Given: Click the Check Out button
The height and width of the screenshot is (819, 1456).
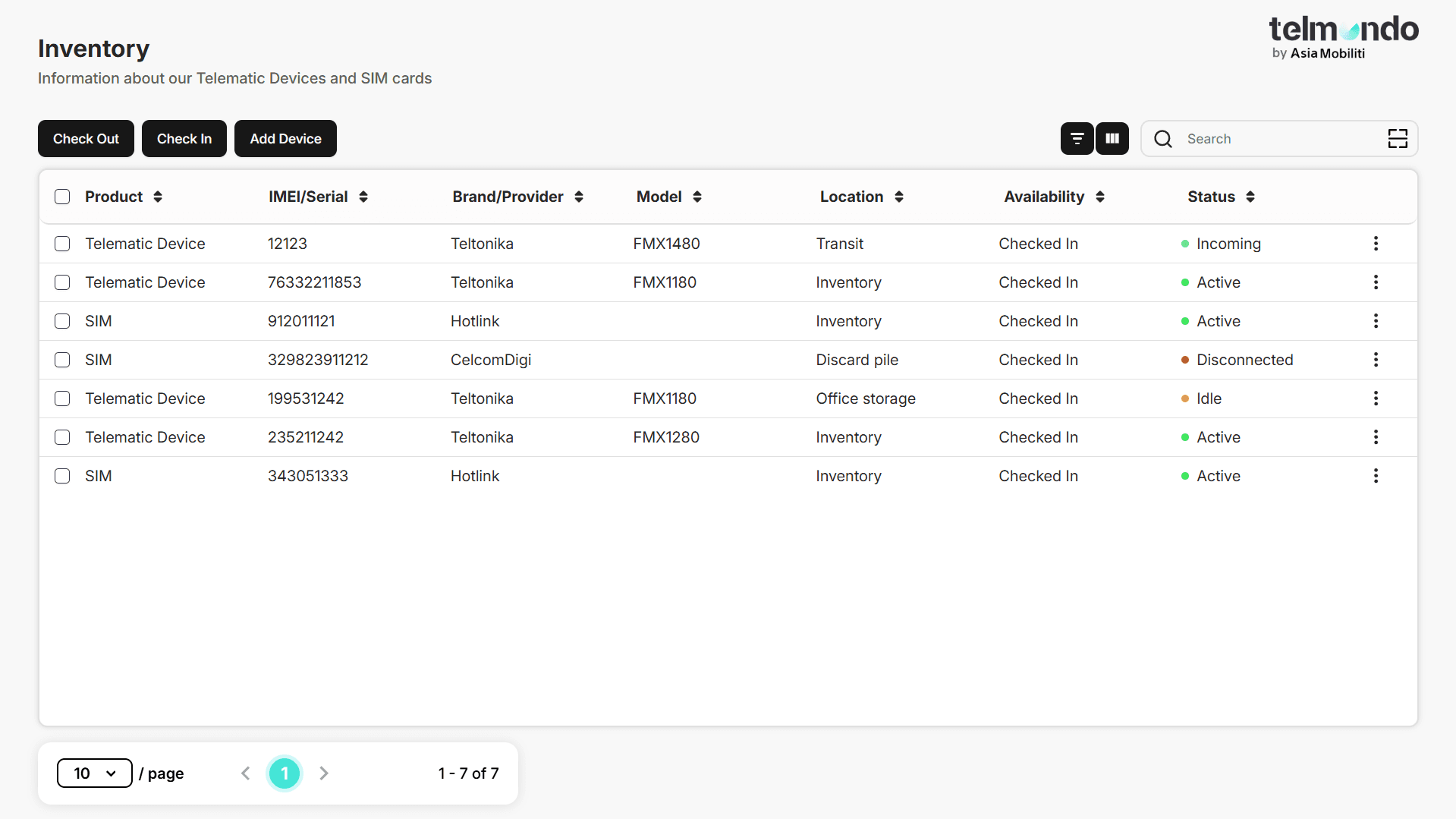Looking at the screenshot, I should 85,138.
